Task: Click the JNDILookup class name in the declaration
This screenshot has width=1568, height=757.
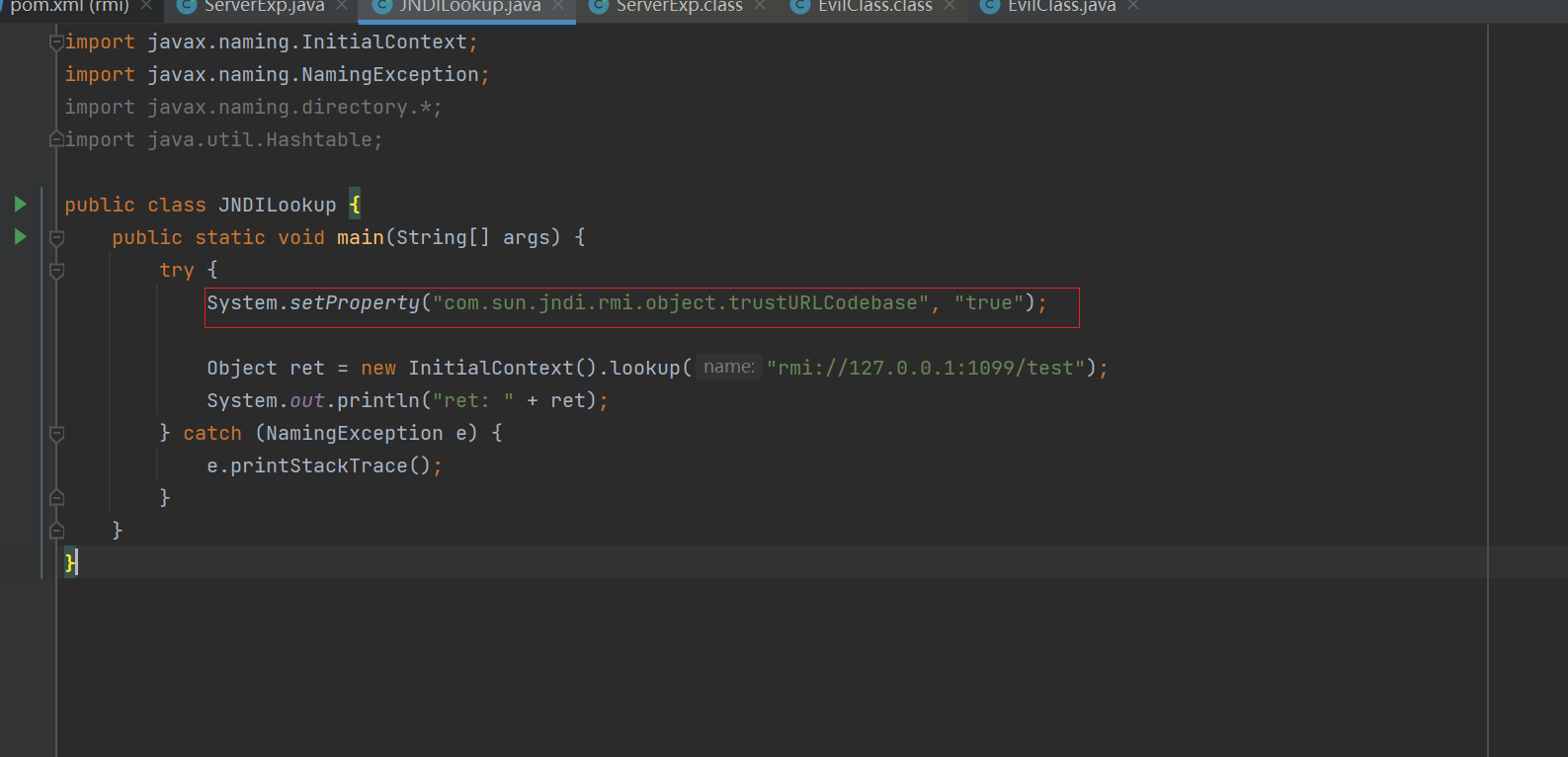Action: point(278,205)
